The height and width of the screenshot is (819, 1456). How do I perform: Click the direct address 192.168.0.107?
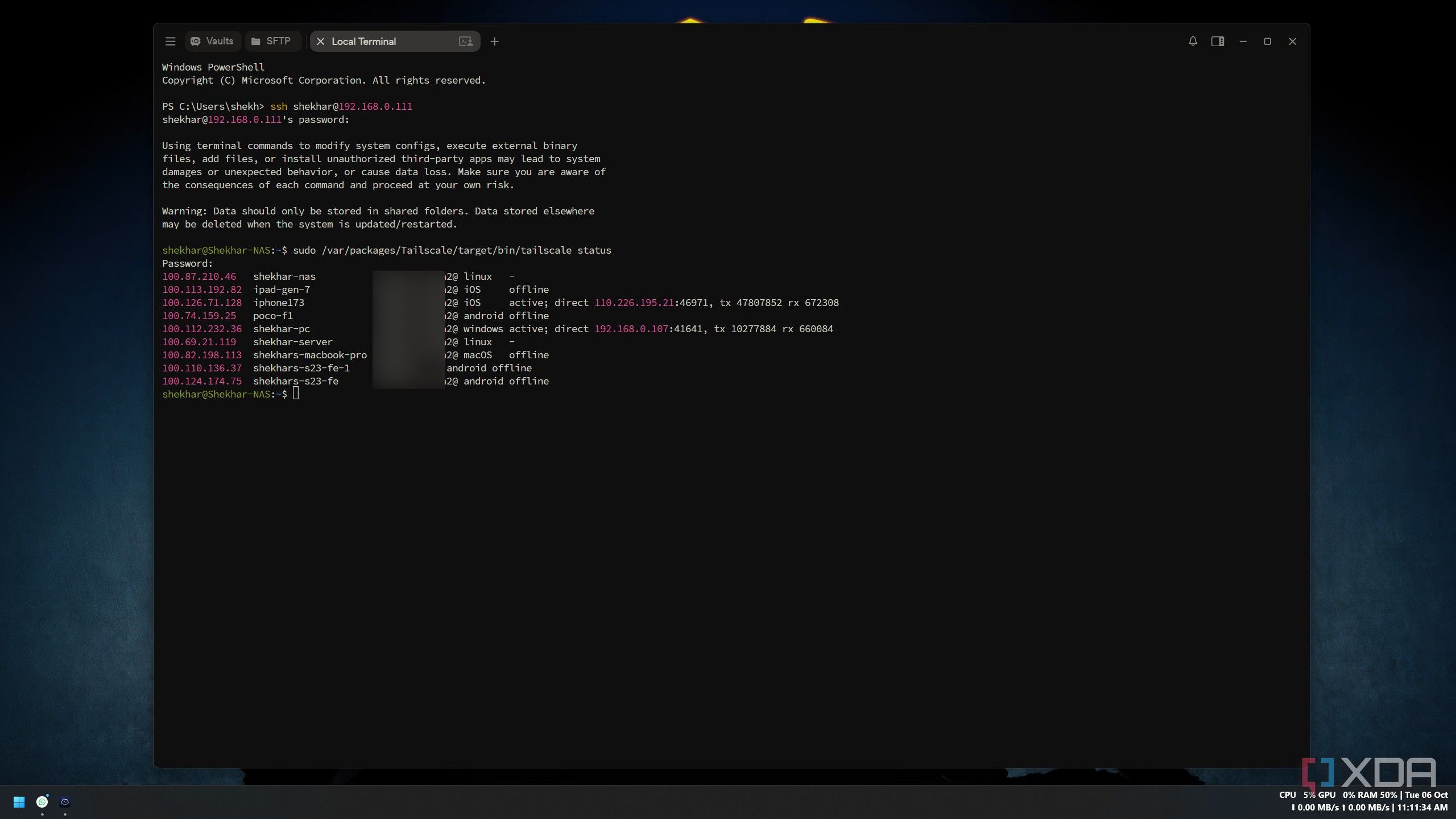(x=631, y=329)
